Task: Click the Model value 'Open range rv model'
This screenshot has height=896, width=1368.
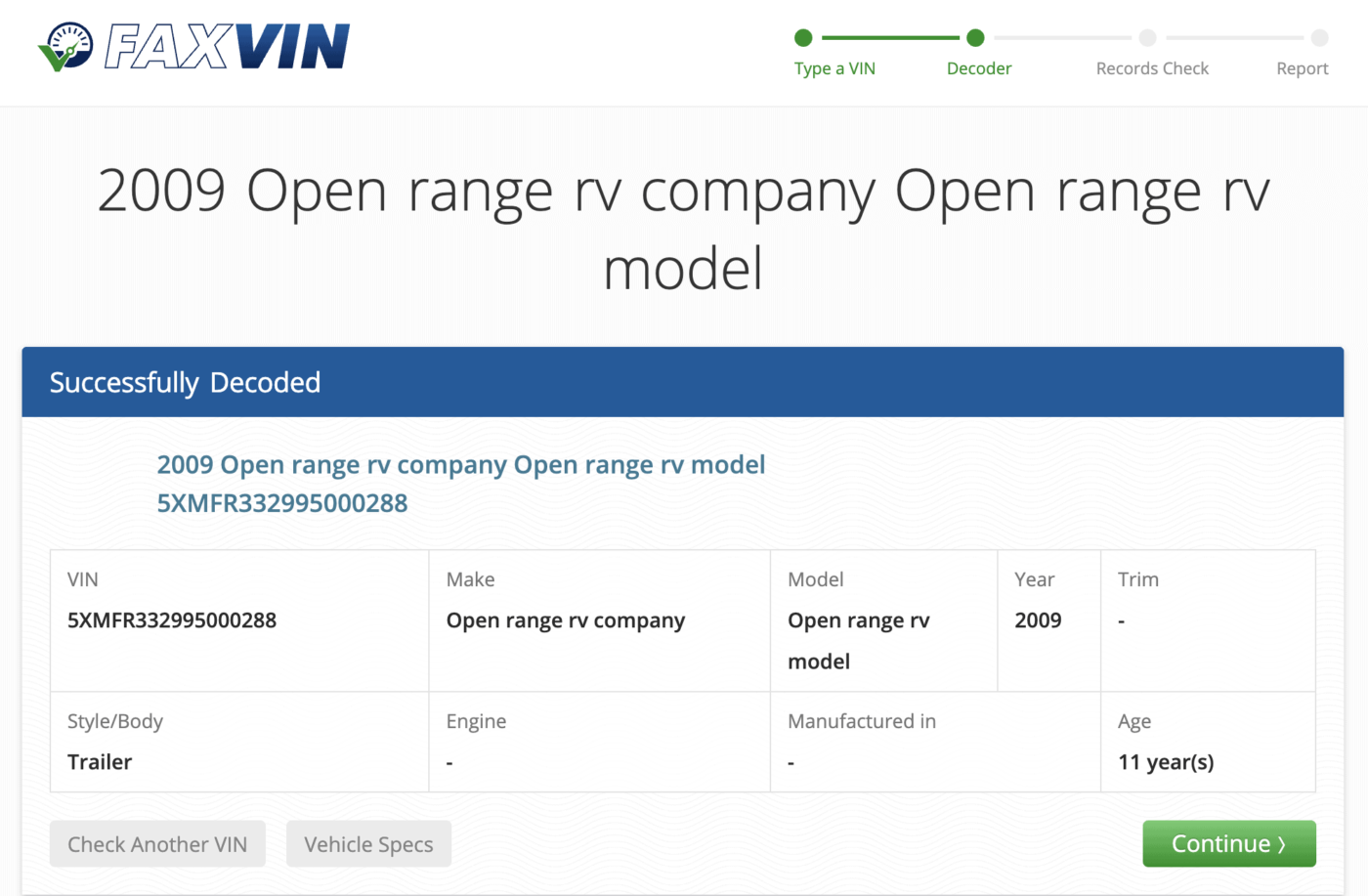Action: 859,641
